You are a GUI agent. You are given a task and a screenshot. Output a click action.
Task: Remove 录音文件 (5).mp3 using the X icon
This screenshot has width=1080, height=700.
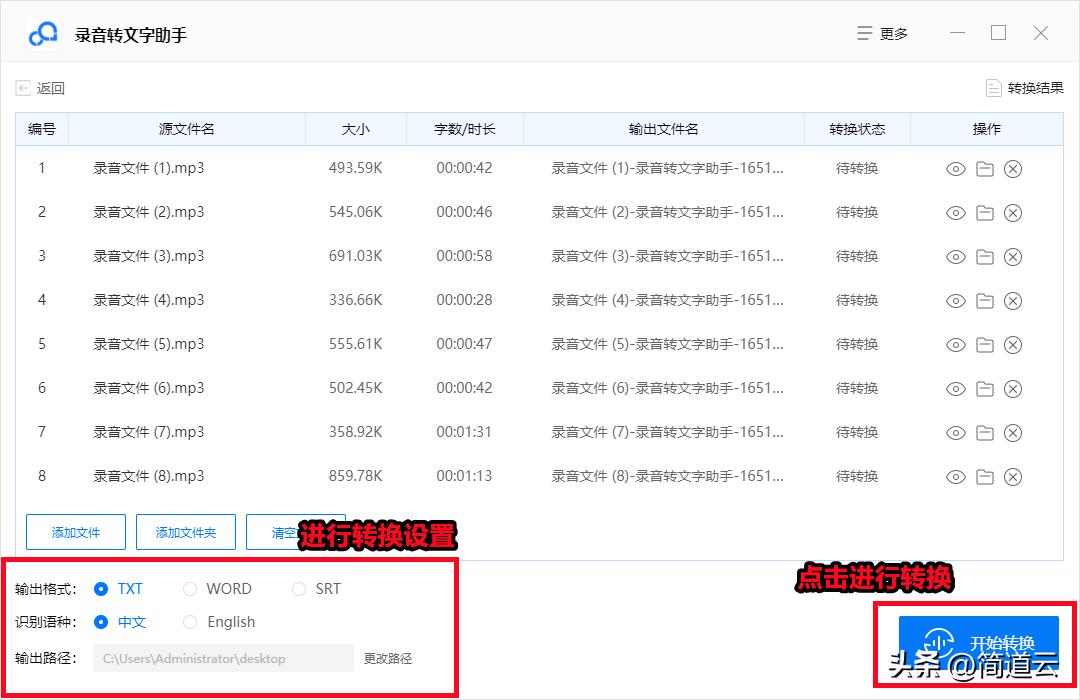point(1013,344)
